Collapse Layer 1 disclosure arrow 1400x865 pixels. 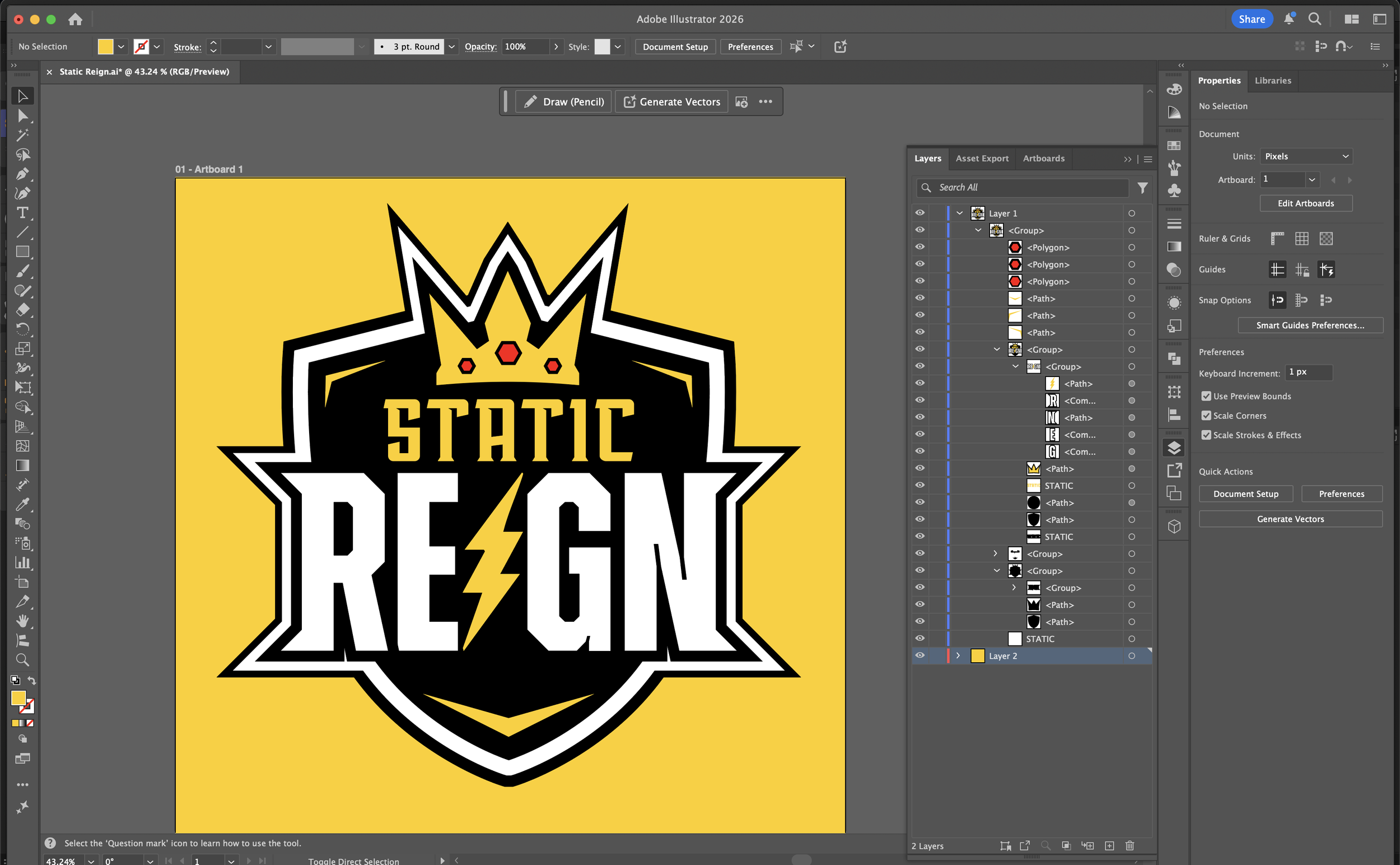960,213
